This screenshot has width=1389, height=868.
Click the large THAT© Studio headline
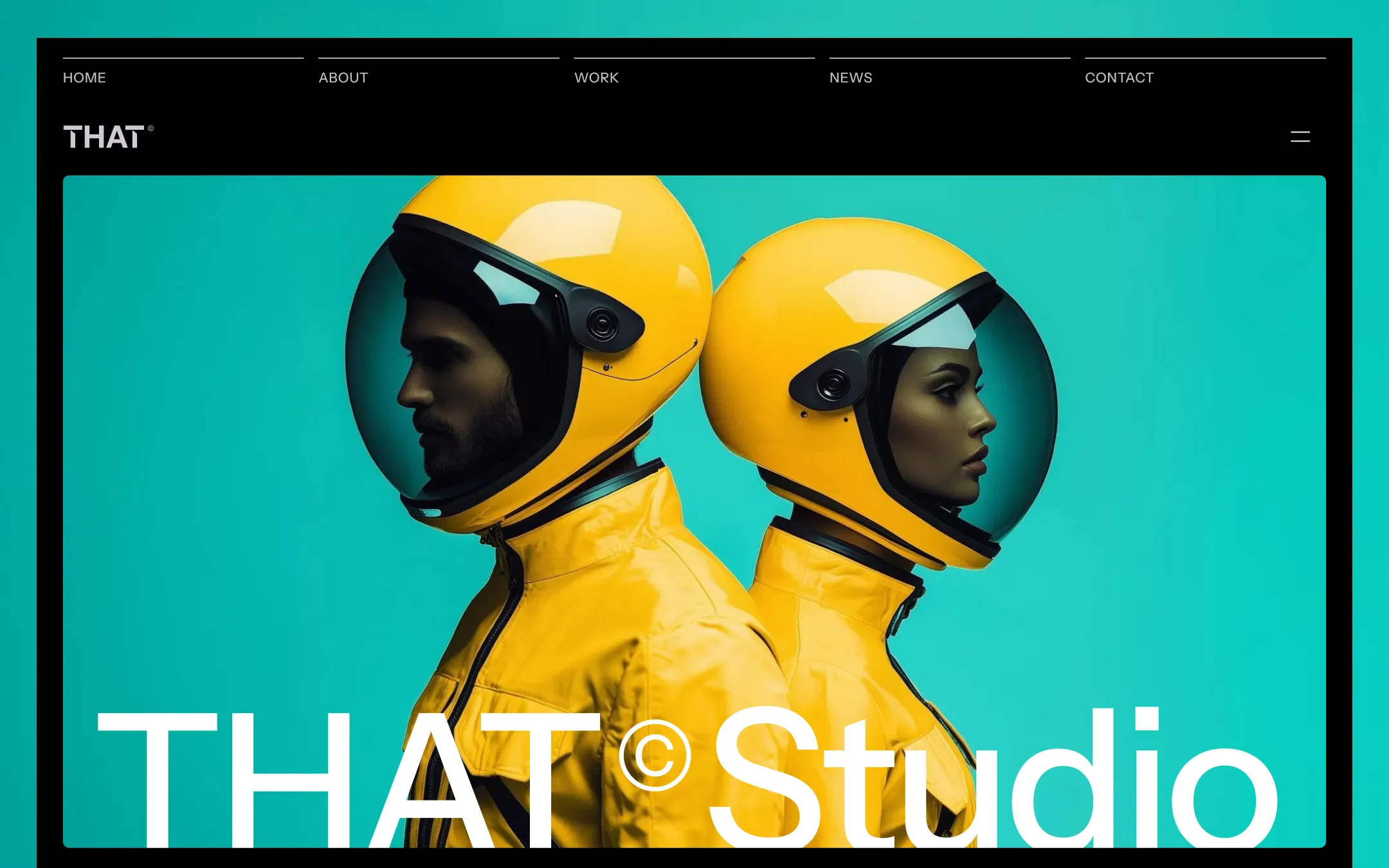point(687,777)
